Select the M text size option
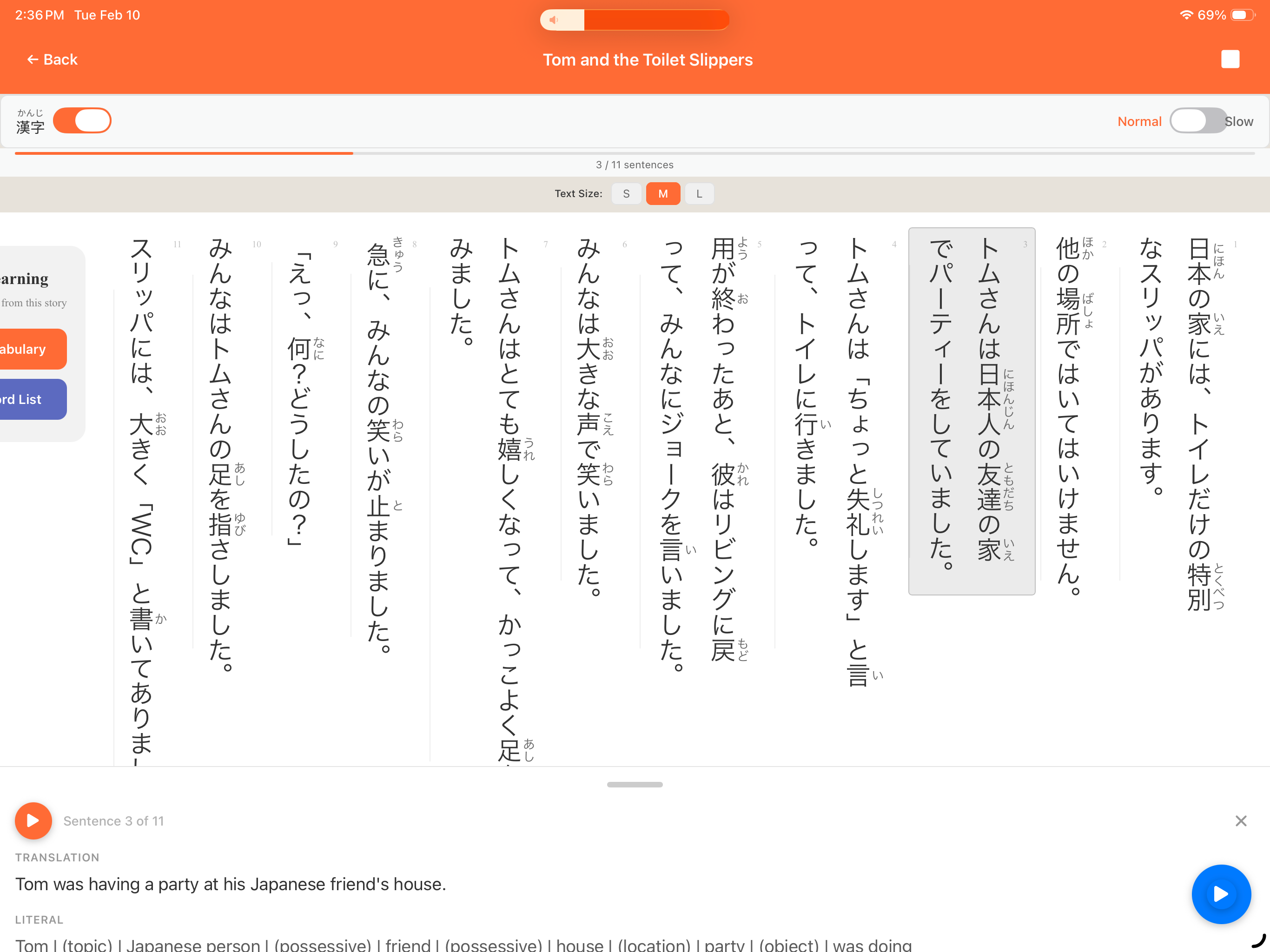 pyautogui.click(x=662, y=193)
